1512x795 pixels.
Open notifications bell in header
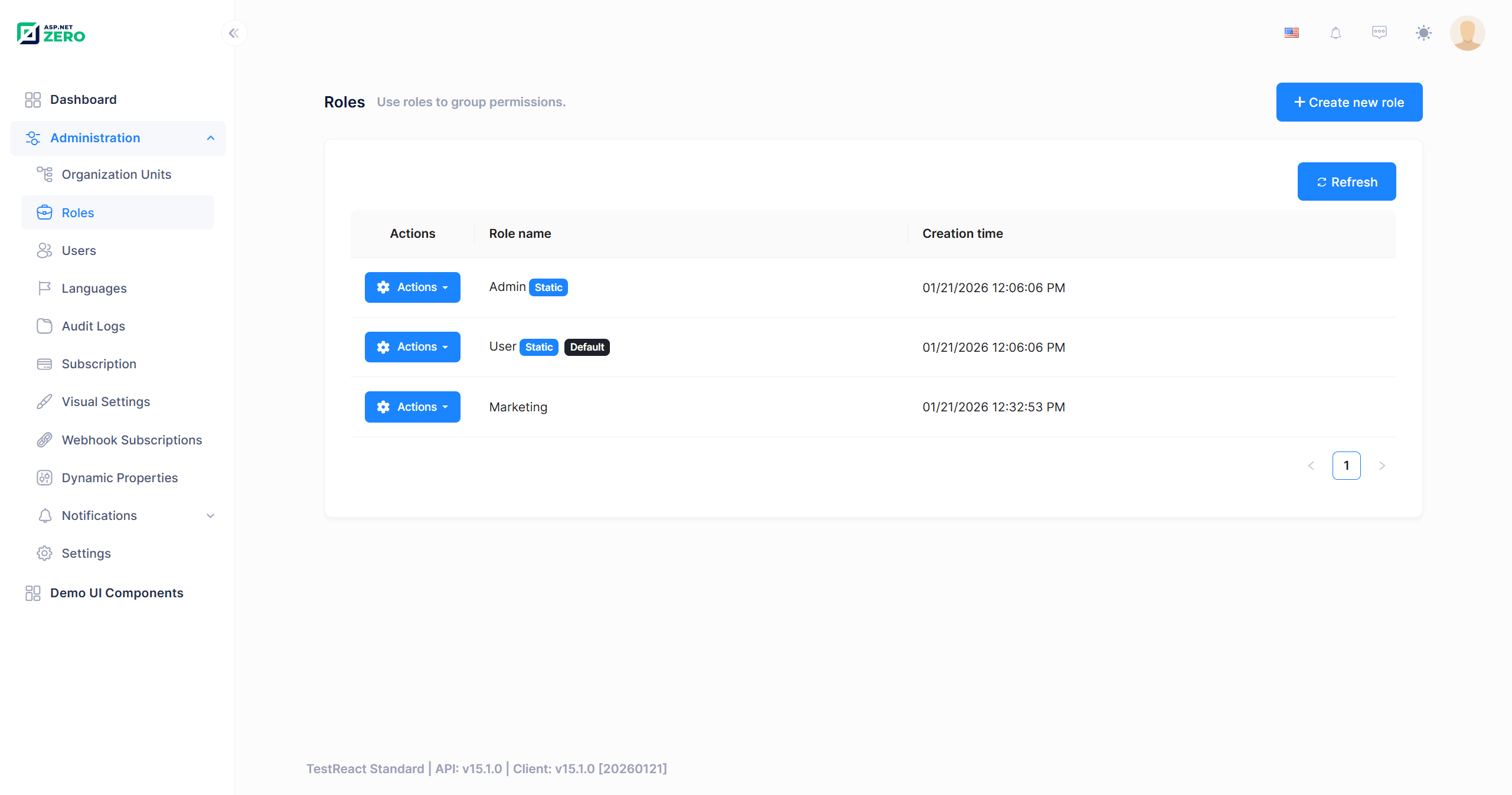tap(1335, 33)
